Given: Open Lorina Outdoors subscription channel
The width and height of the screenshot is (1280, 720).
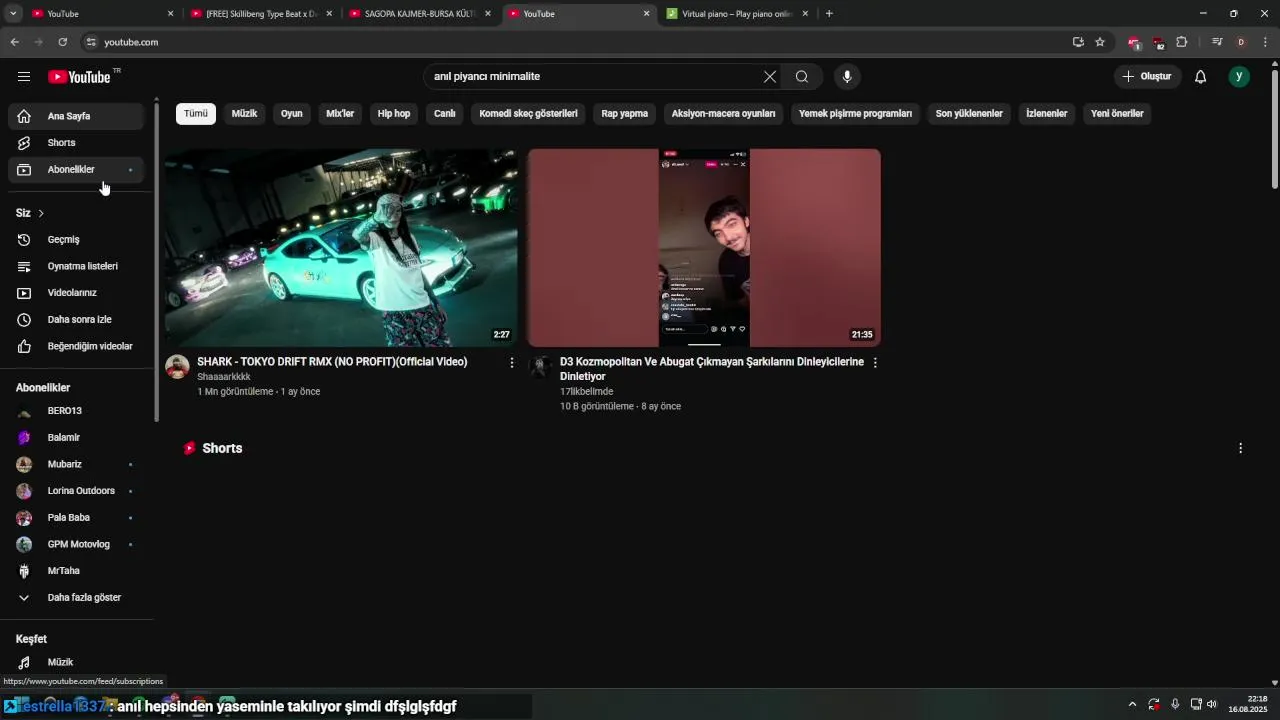Looking at the screenshot, I should pyautogui.click(x=76, y=491).
